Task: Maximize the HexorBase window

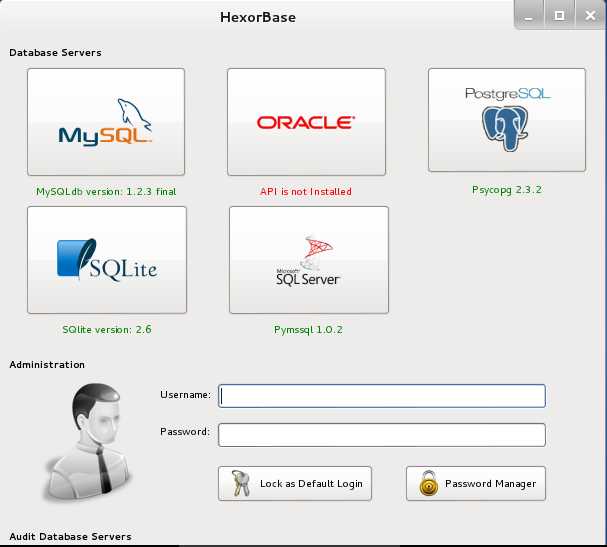Action: (x=559, y=15)
